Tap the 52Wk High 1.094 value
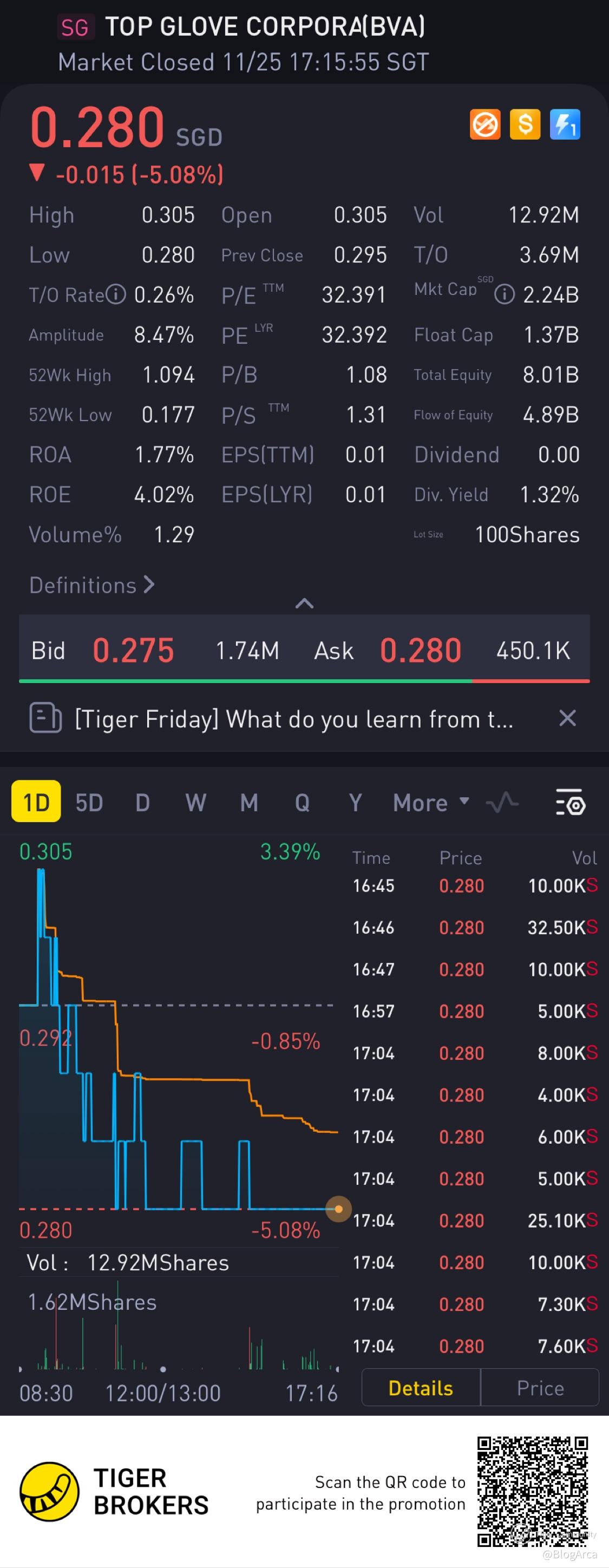The width and height of the screenshot is (609, 1568). coord(168,375)
